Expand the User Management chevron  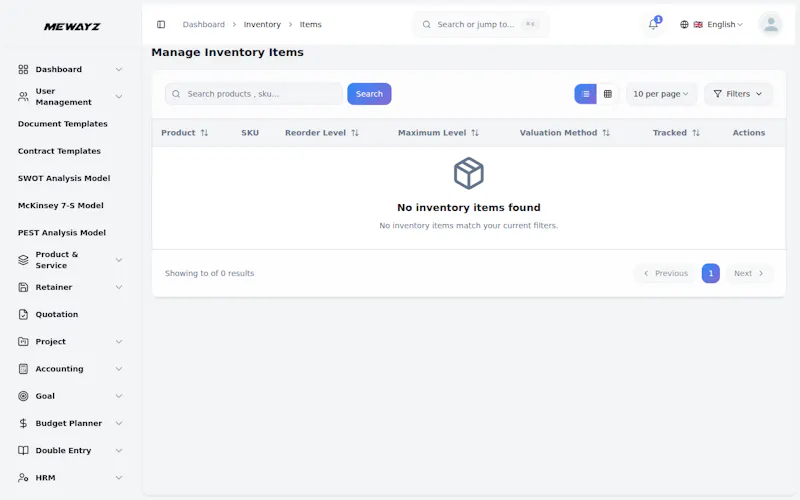tap(118, 96)
